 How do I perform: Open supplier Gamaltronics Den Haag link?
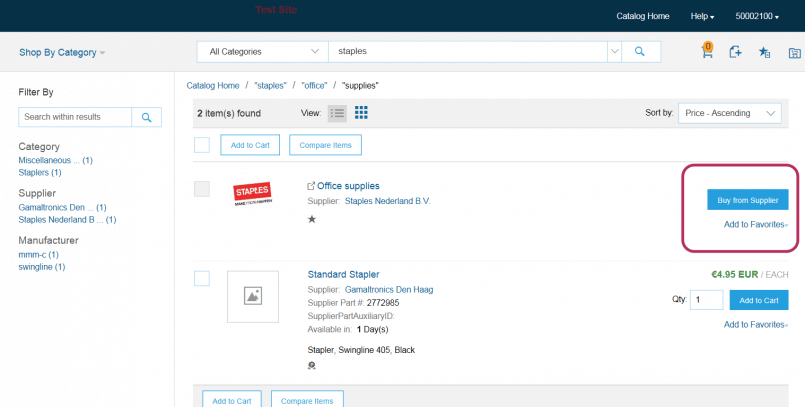pos(389,289)
